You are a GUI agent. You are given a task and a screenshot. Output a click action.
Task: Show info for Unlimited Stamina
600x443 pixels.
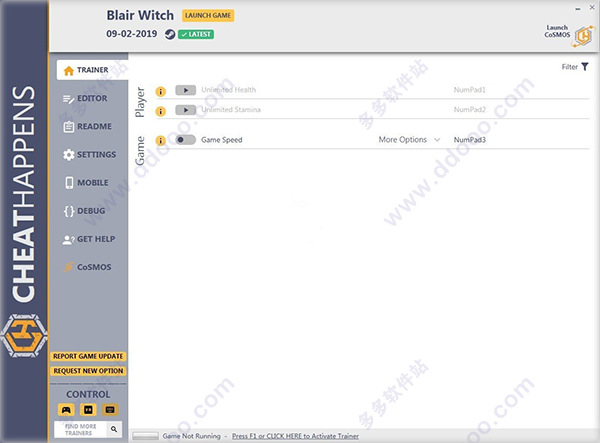pos(161,111)
